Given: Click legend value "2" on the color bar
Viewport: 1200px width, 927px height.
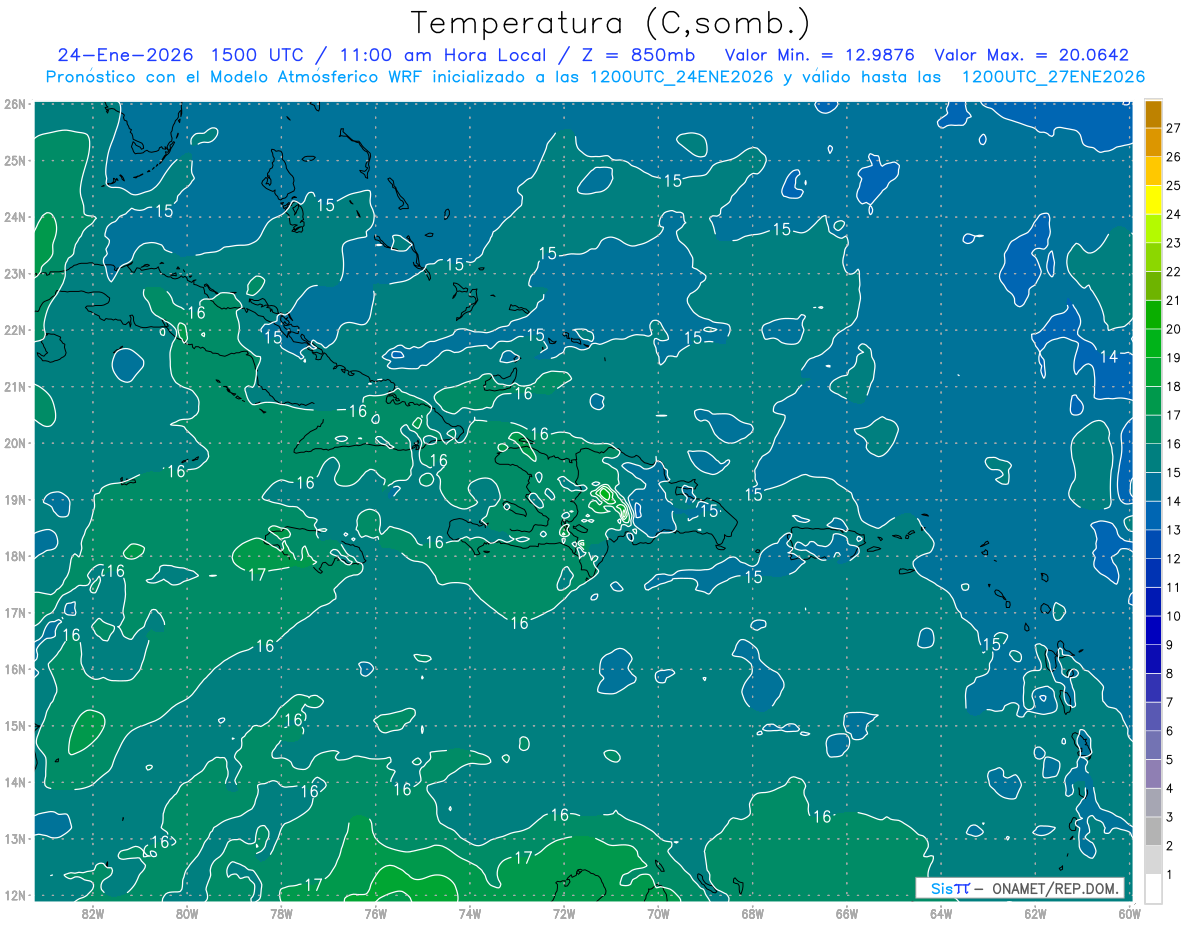Looking at the screenshot, I should [1171, 846].
